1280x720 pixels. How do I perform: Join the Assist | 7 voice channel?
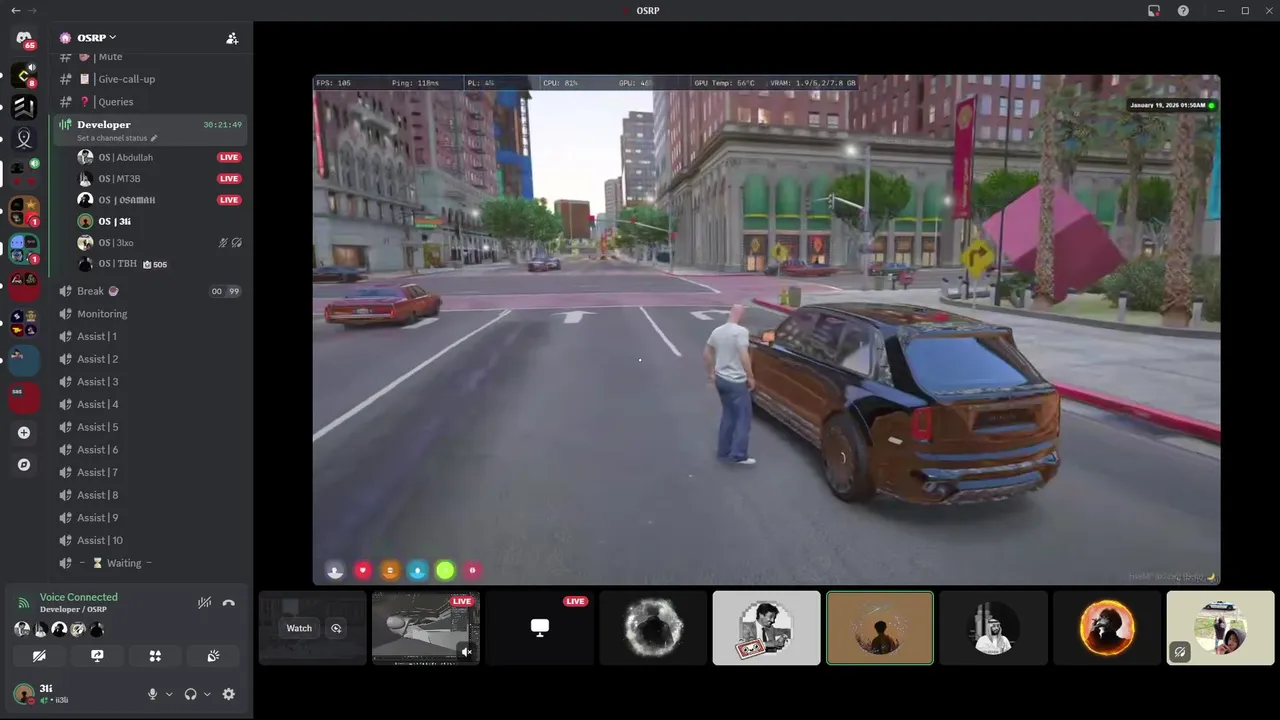[150, 473]
